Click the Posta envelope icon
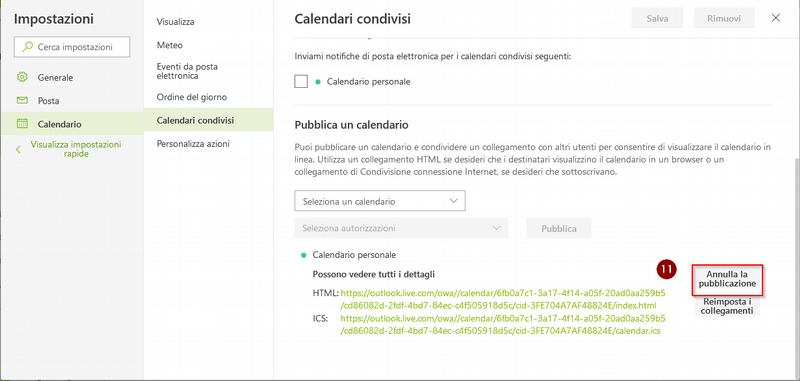The width and height of the screenshot is (800, 381). point(22,100)
